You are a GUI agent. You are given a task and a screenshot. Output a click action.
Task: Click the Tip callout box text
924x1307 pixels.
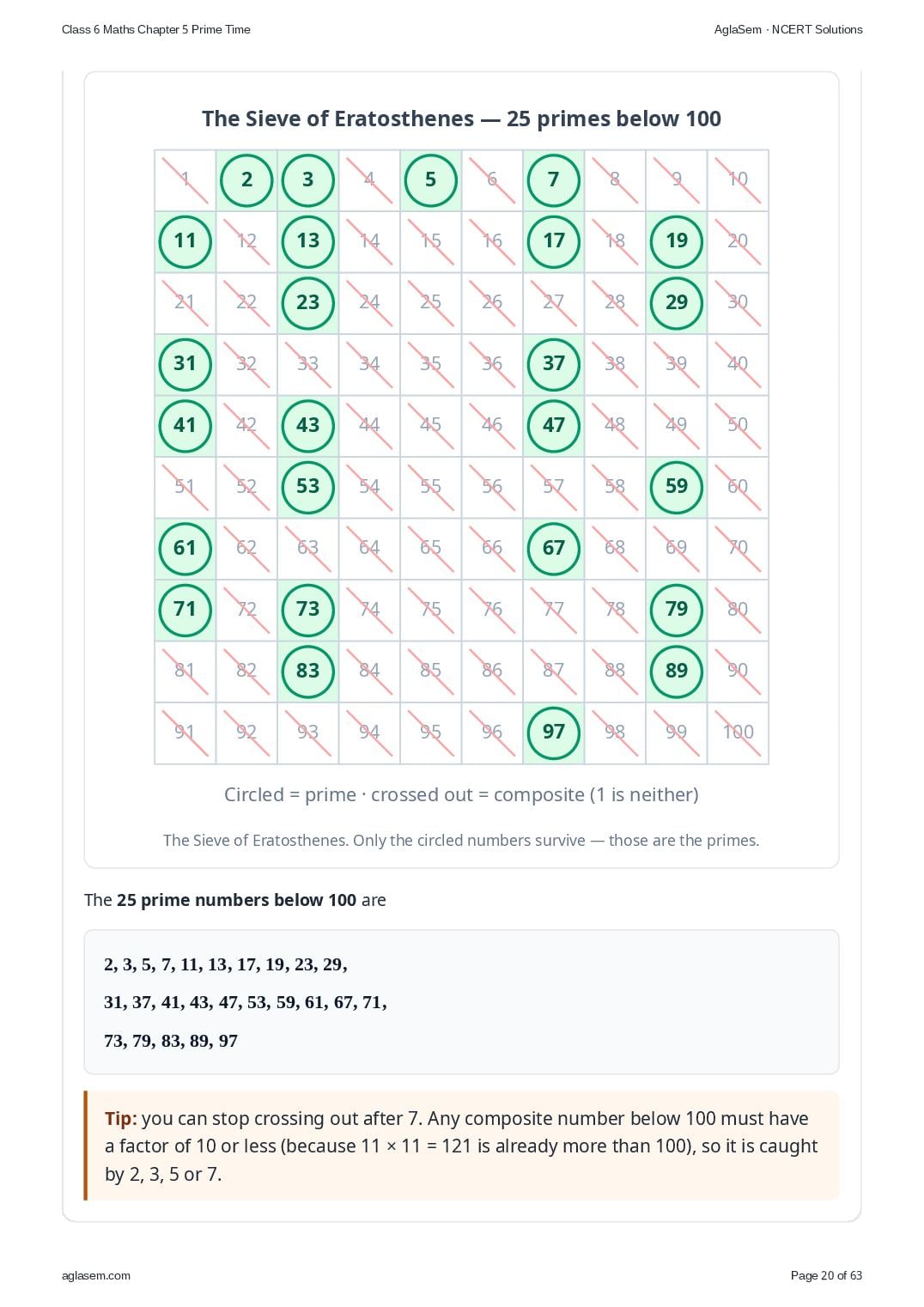(x=462, y=1146)
